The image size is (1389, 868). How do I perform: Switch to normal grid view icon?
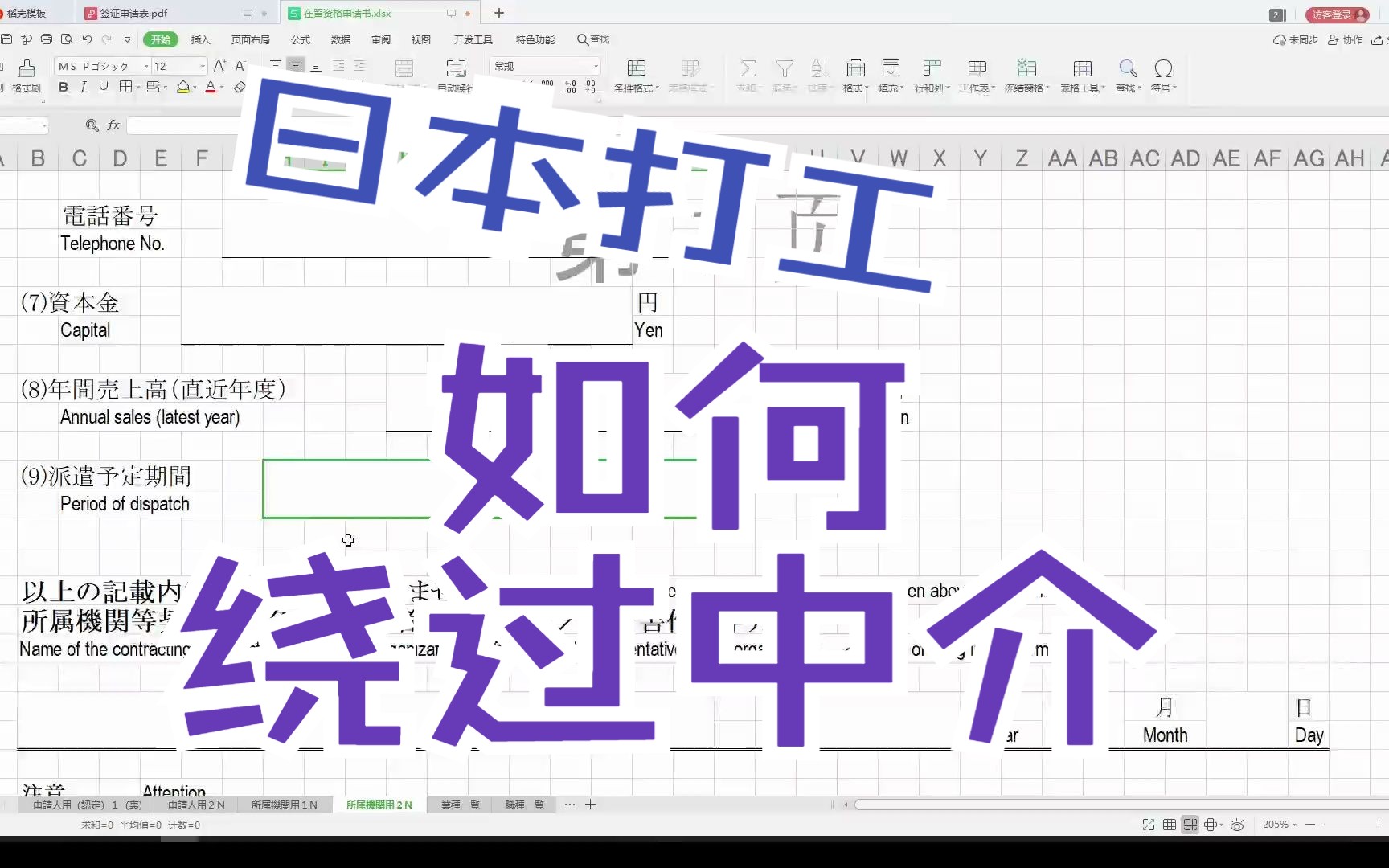(1170, 825)
